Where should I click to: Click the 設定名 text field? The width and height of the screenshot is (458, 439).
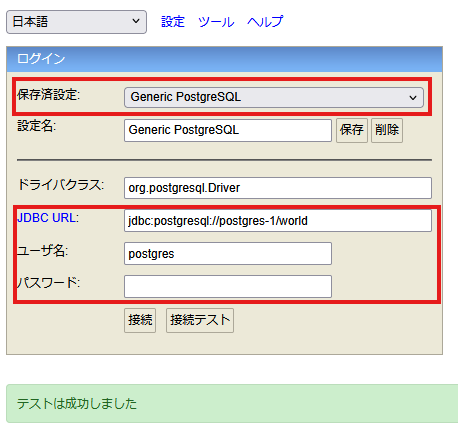tap(228, 130)
